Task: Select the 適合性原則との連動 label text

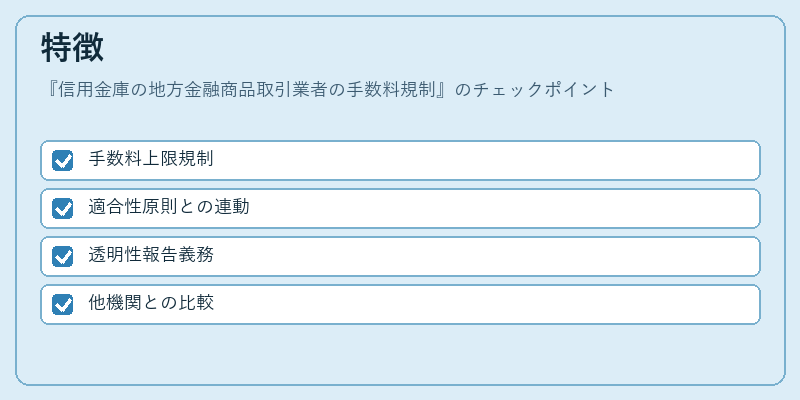Action: pos(169,207)
